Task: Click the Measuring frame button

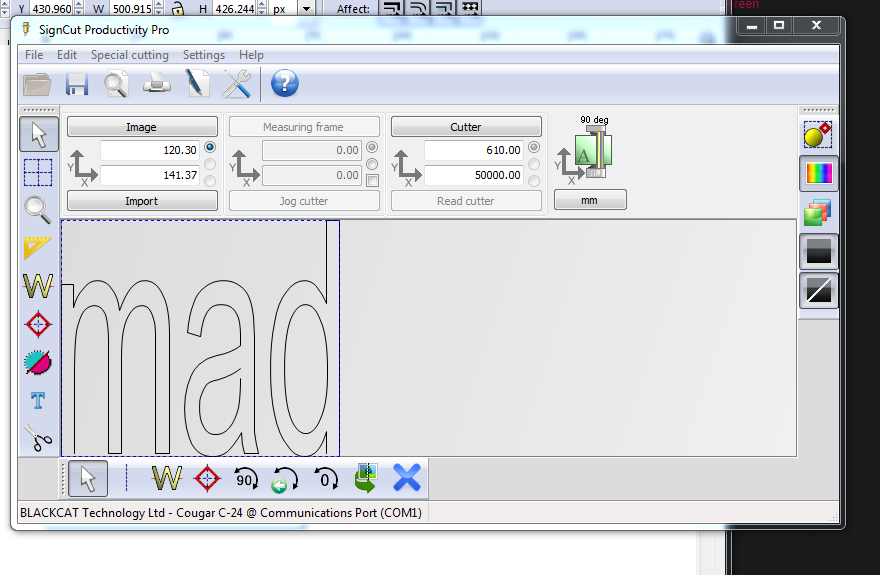Action: [x=304, y=127]
